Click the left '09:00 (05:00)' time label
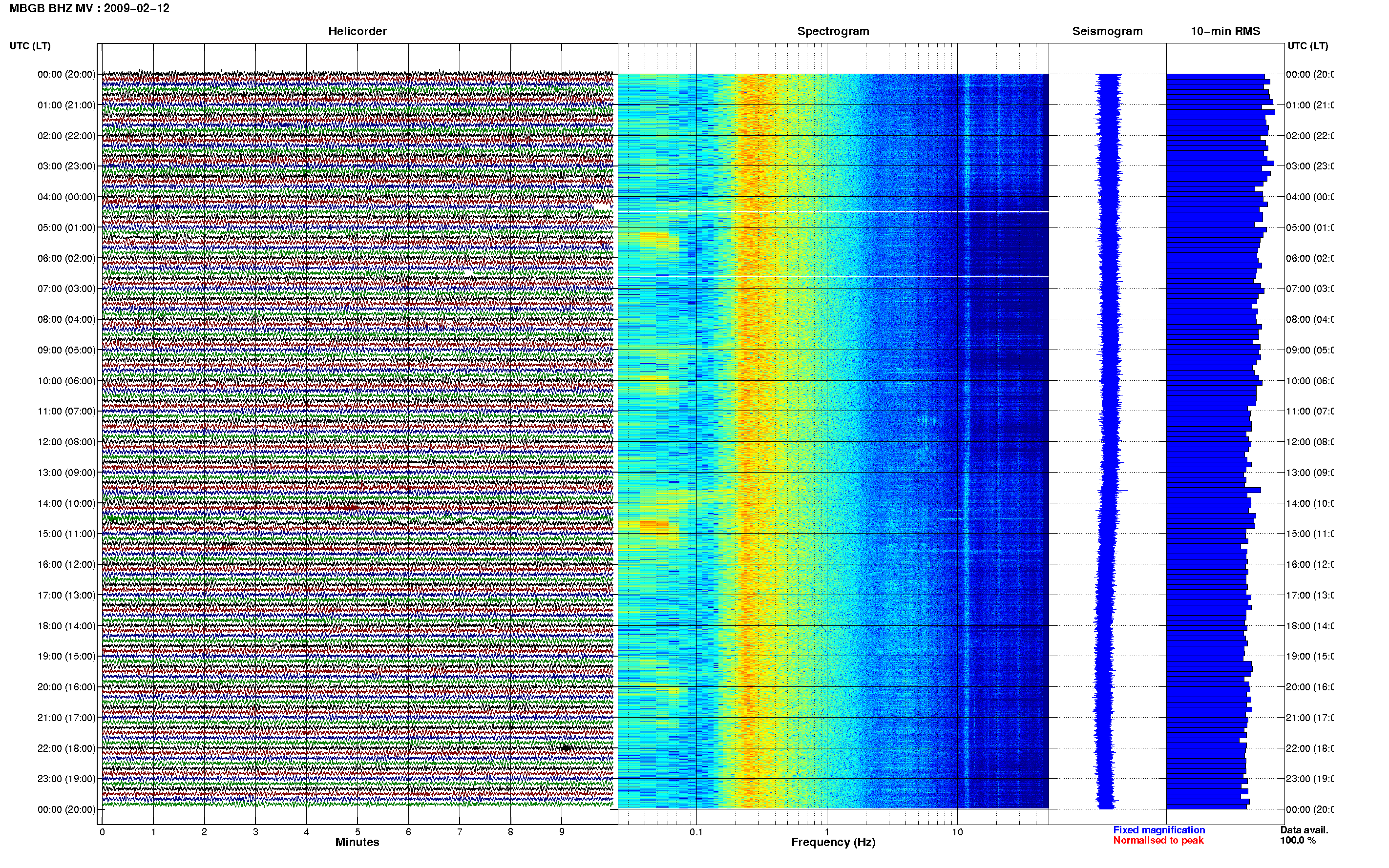 [x=66, y=350]
